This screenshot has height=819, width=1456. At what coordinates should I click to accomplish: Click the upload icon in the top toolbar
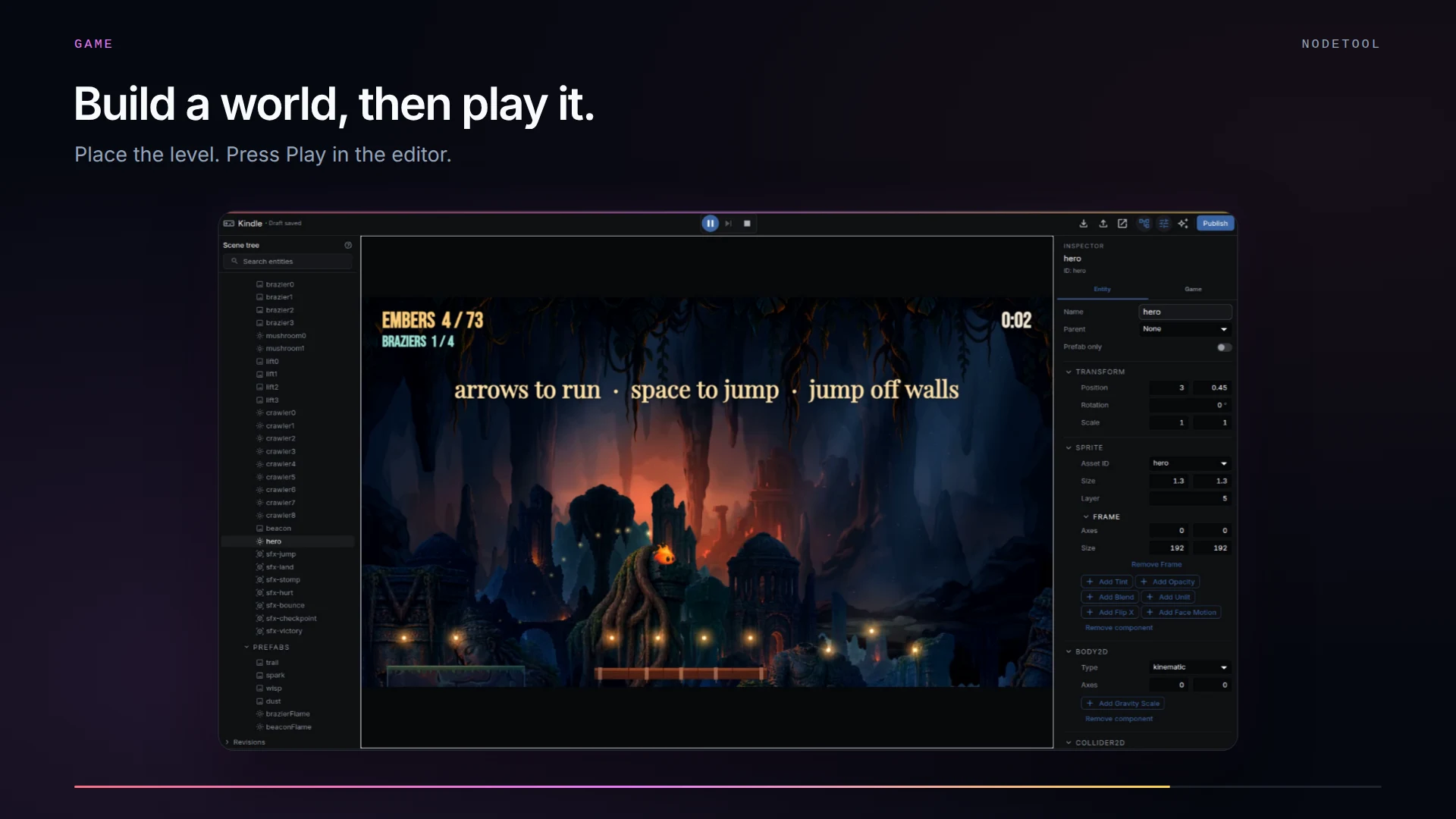[x=1103, y=223]
